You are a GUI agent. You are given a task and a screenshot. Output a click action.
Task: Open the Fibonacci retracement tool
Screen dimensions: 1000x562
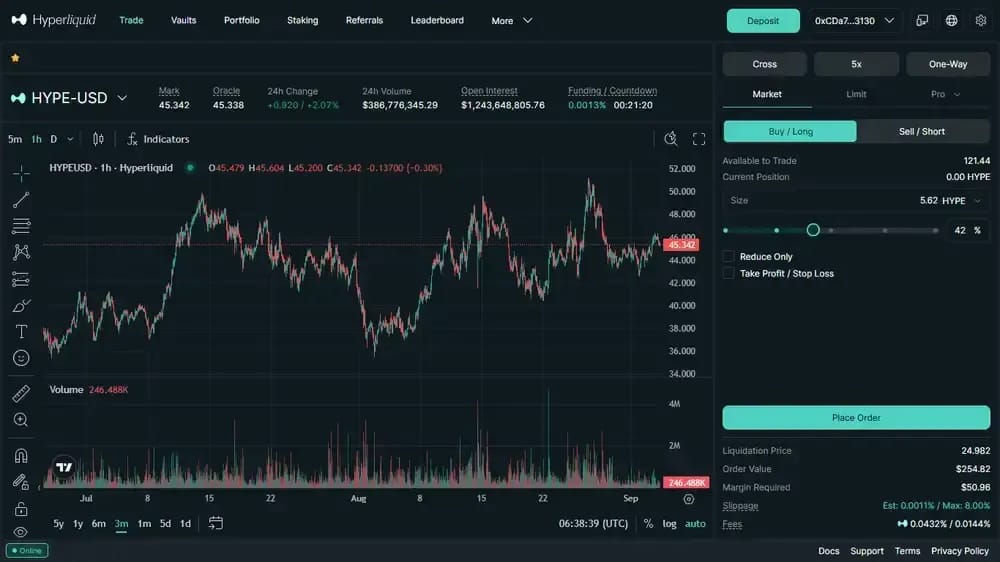[21, 226]
